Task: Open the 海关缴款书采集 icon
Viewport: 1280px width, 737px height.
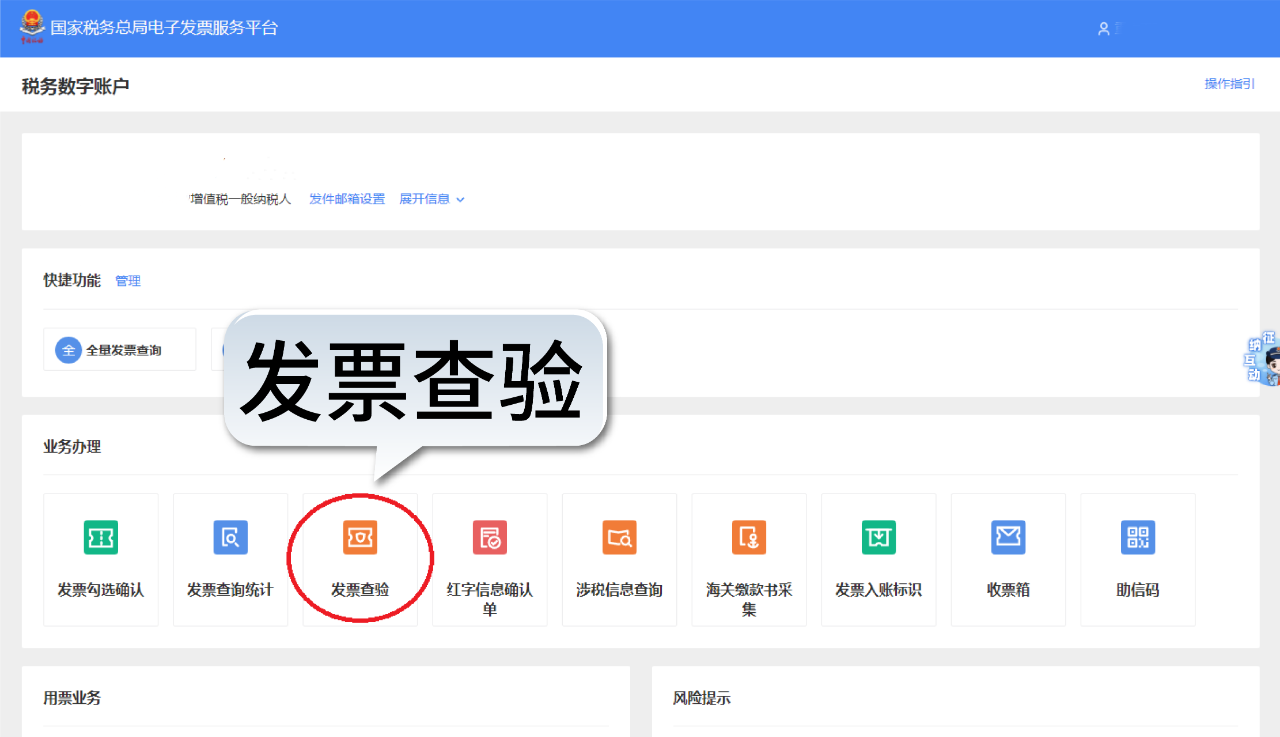Action: (749, 538)
